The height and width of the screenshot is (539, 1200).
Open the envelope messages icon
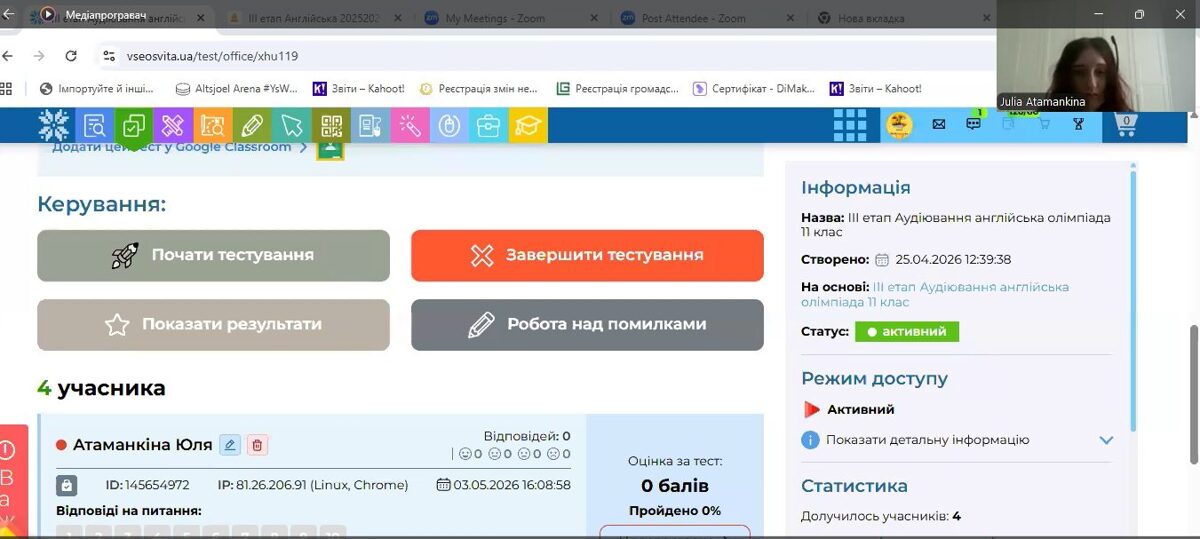(938, 124)
